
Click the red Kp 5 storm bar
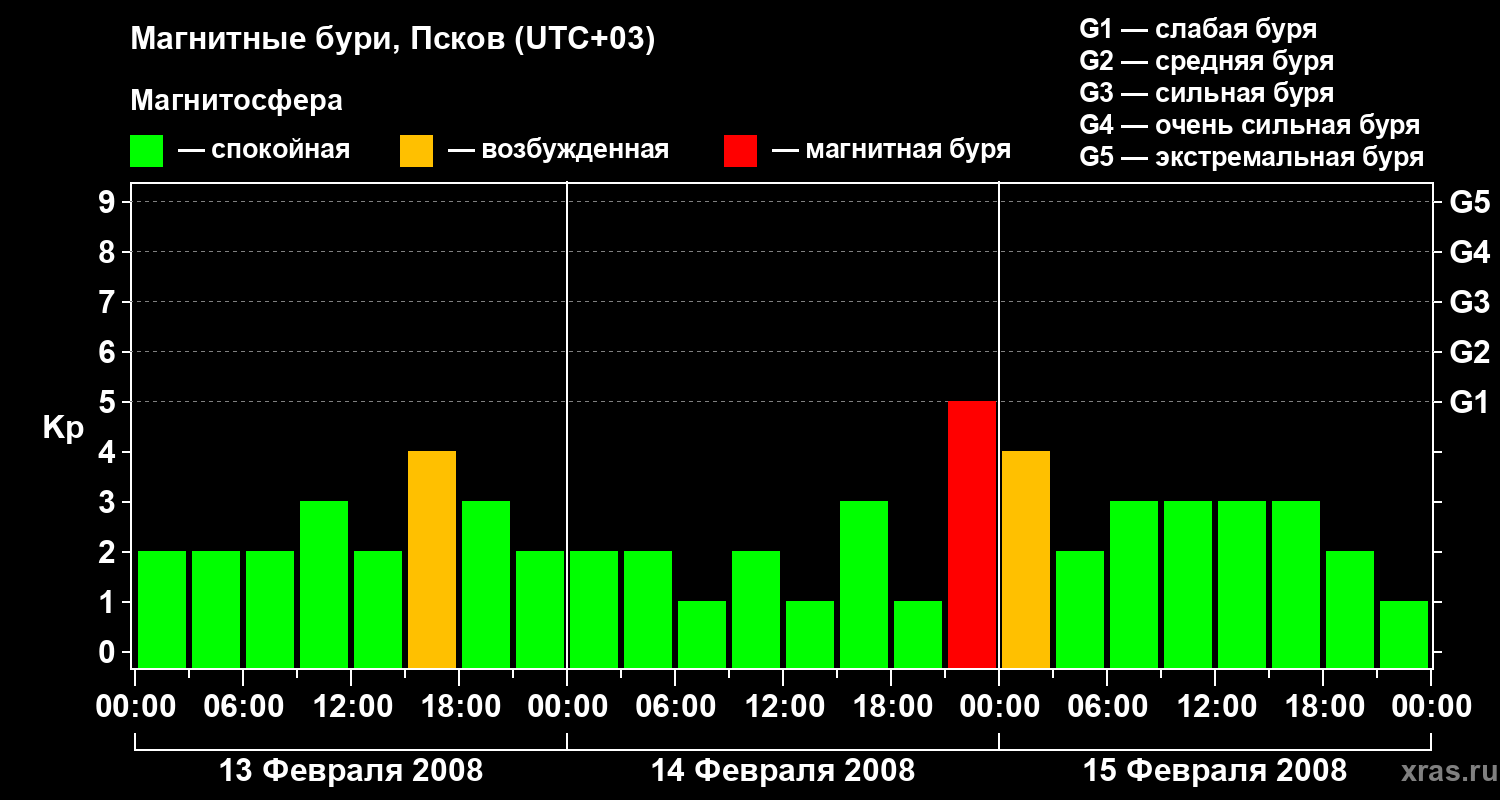pos(972,534)
